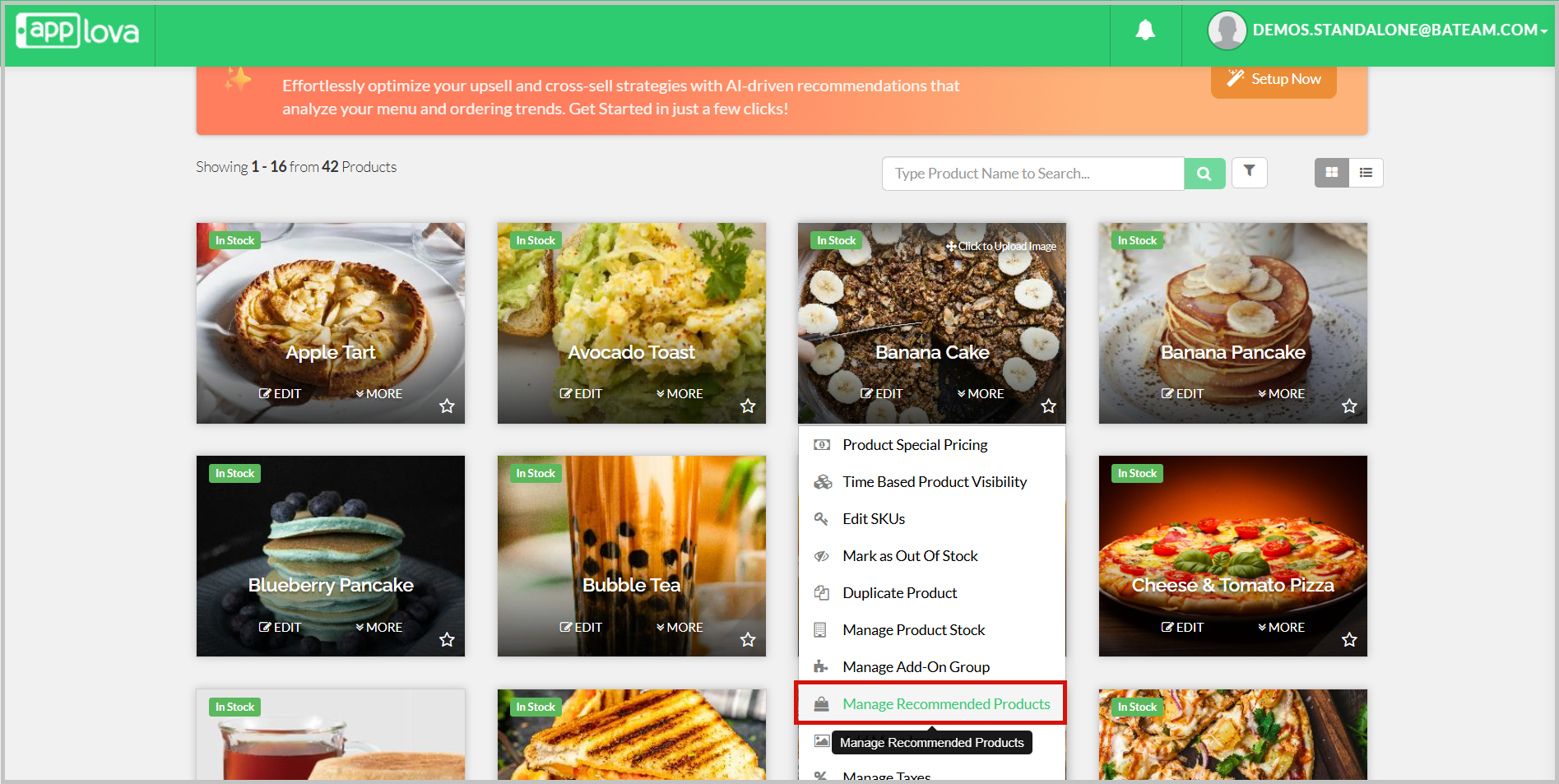Edit the Avocado Toast product

click(x=581, y=394)
